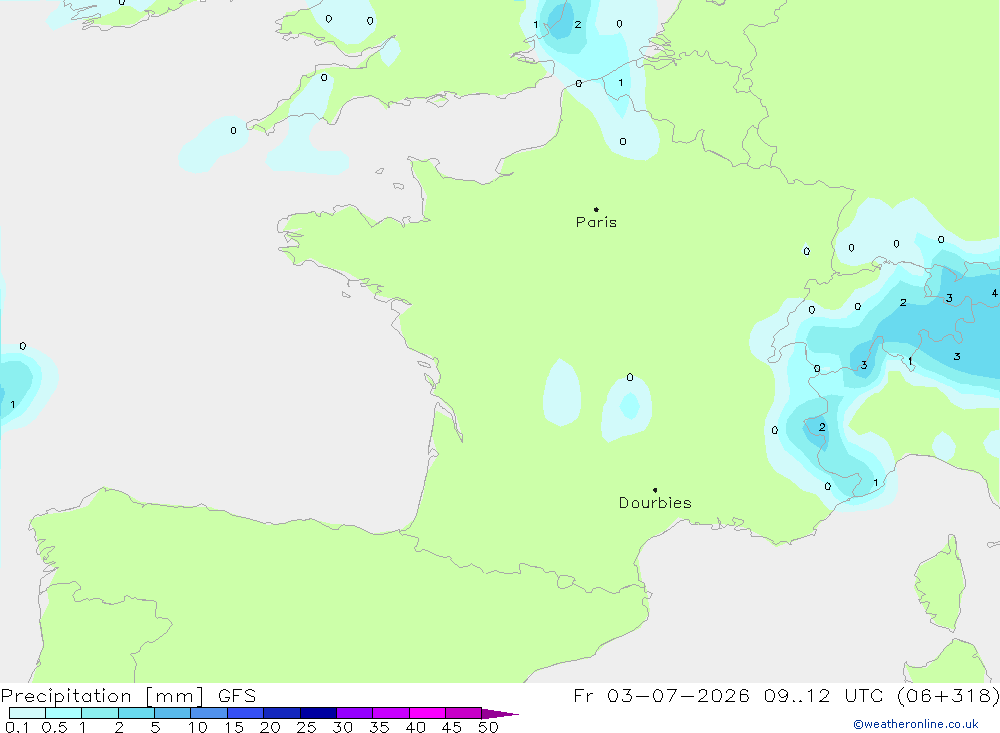Click the weatheronline.co.uk copyright link
The height and width of the screenshot is (733, 1000).
tap(916, 724)
